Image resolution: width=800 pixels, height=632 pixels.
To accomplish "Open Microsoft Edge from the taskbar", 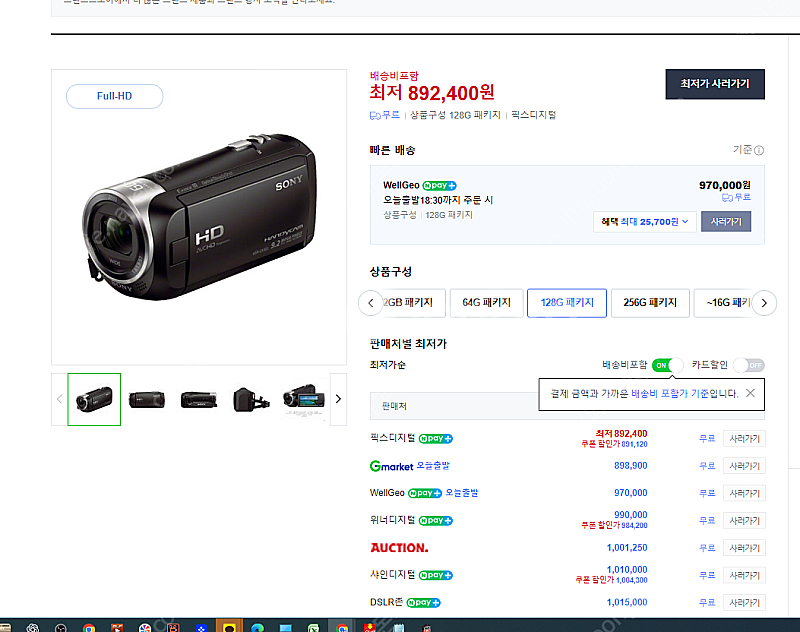I will coord(258,628).
